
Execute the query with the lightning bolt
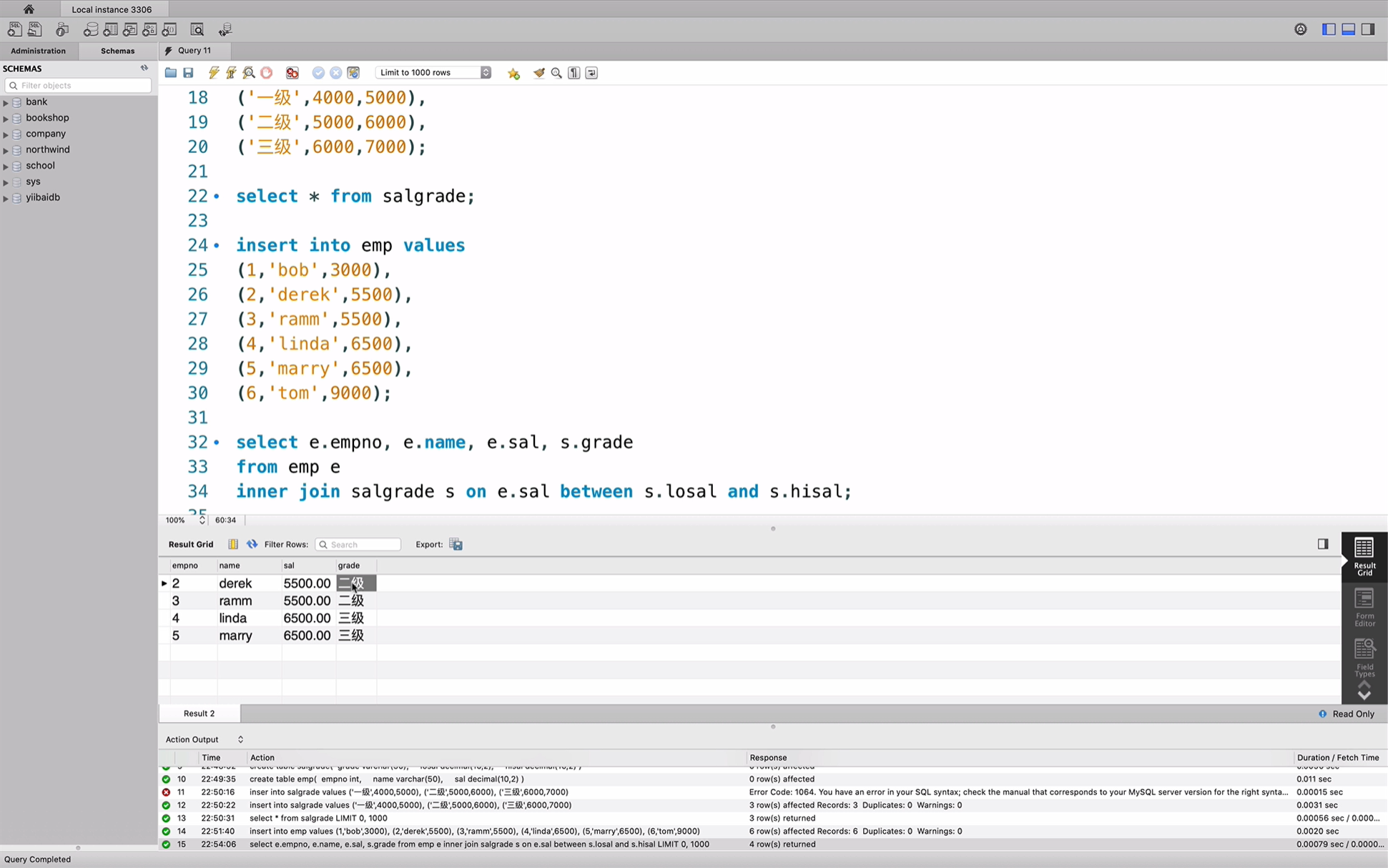click(213, 73)
